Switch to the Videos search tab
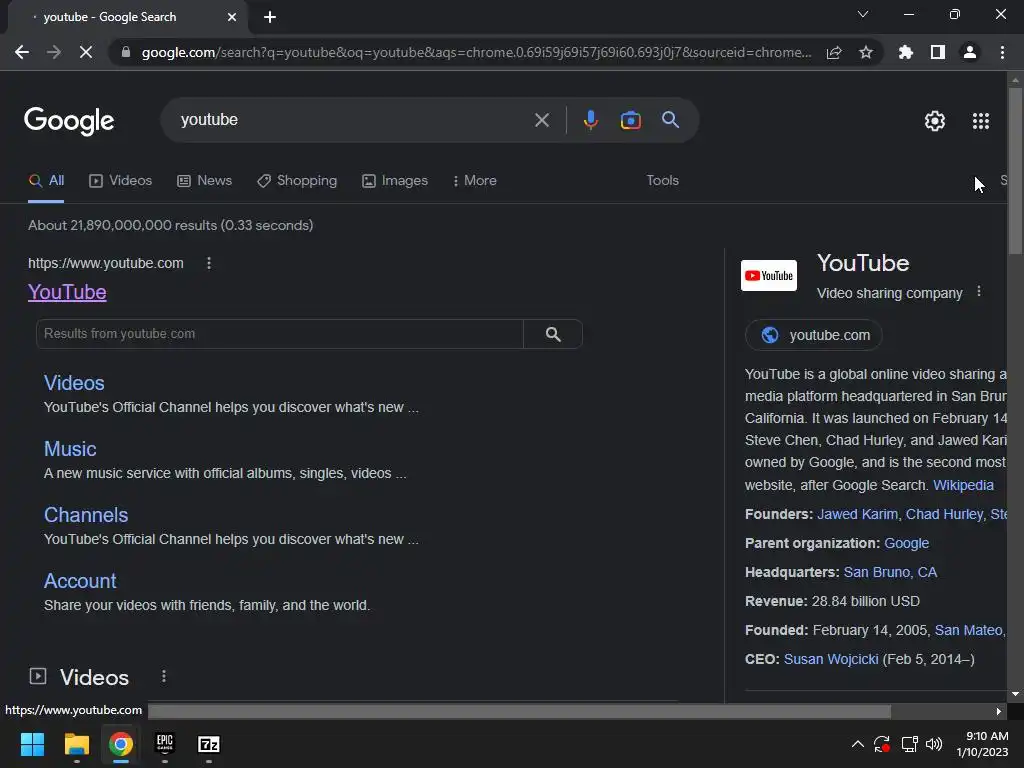The height and width of the screenshot is (768, 1024). pos(121,181)
